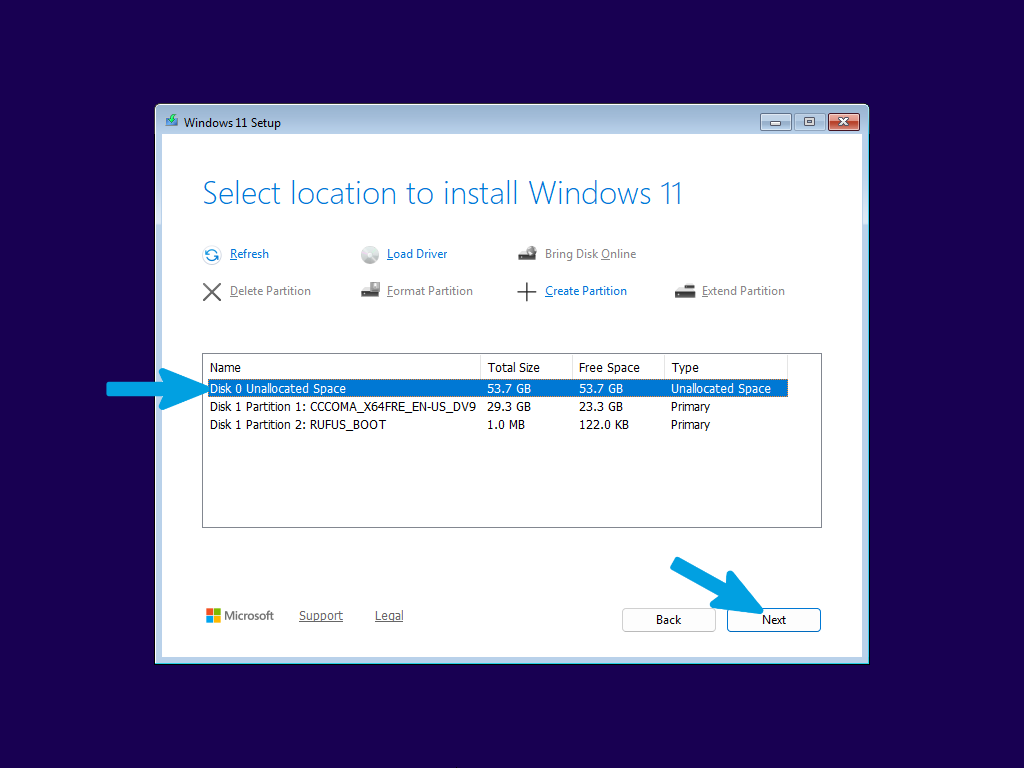This screenshot has height=768, width=1024.
Task: Click the Windows Setup title bar icon
Action: [x=172, y=121]
